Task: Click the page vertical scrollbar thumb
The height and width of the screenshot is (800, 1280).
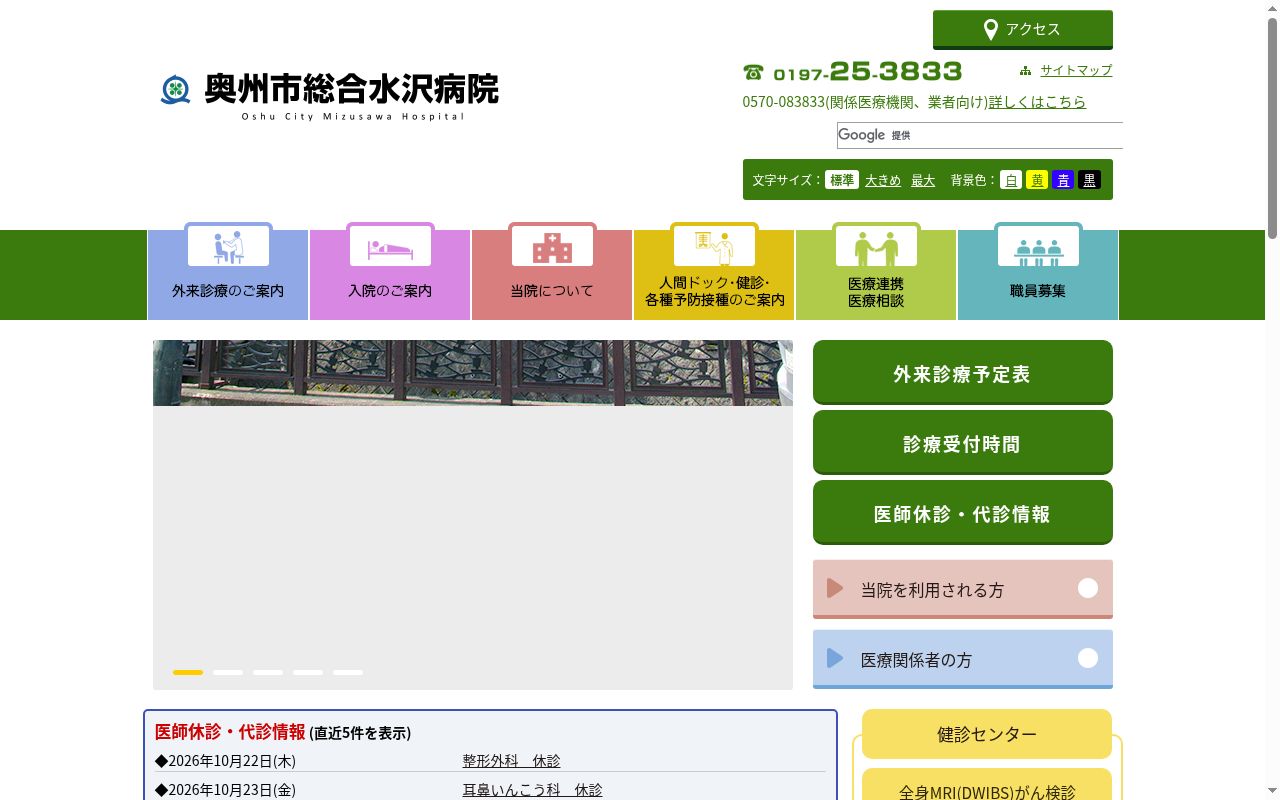Action: click(1272, 128)
